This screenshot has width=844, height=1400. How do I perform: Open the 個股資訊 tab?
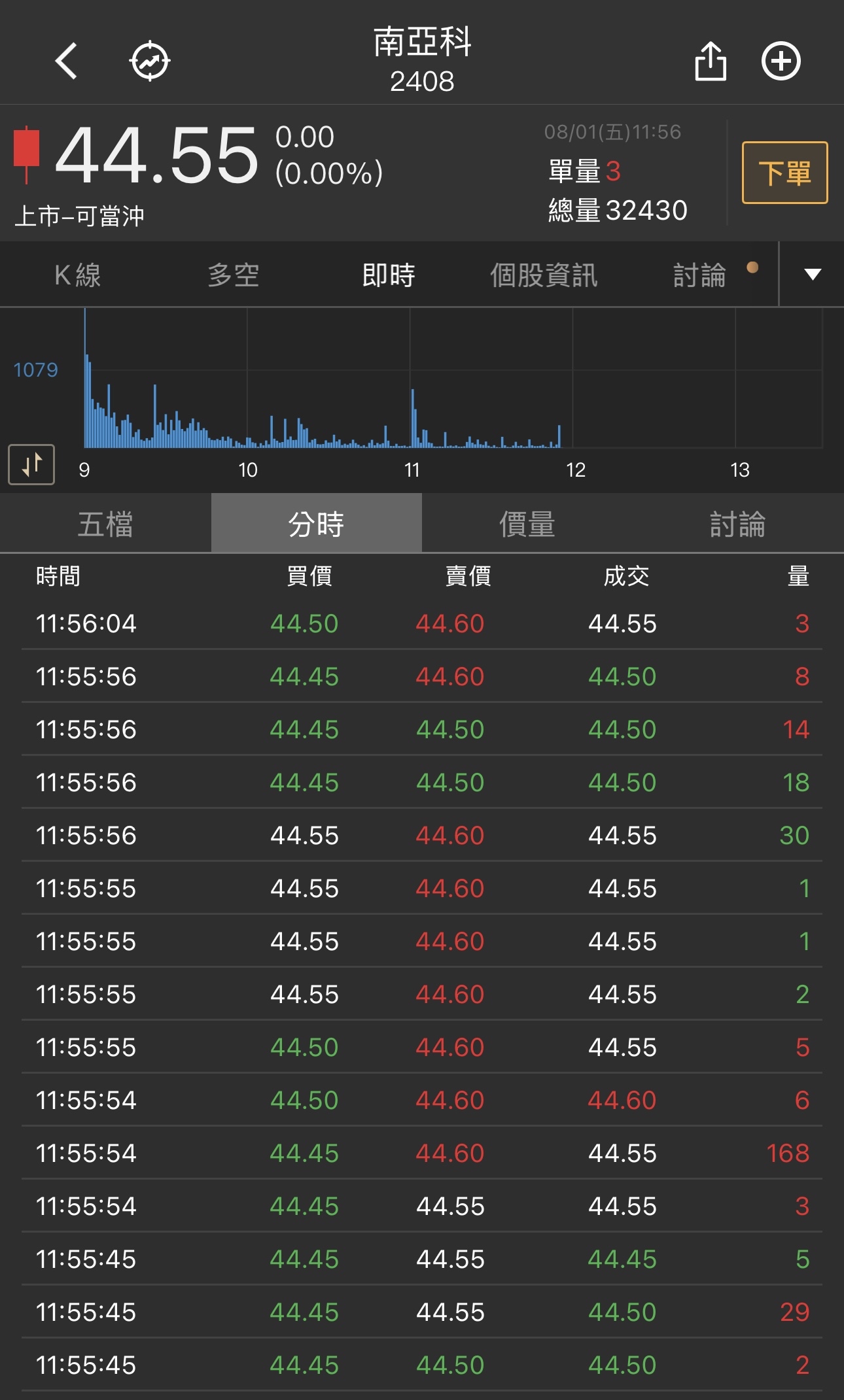(544, 275)
